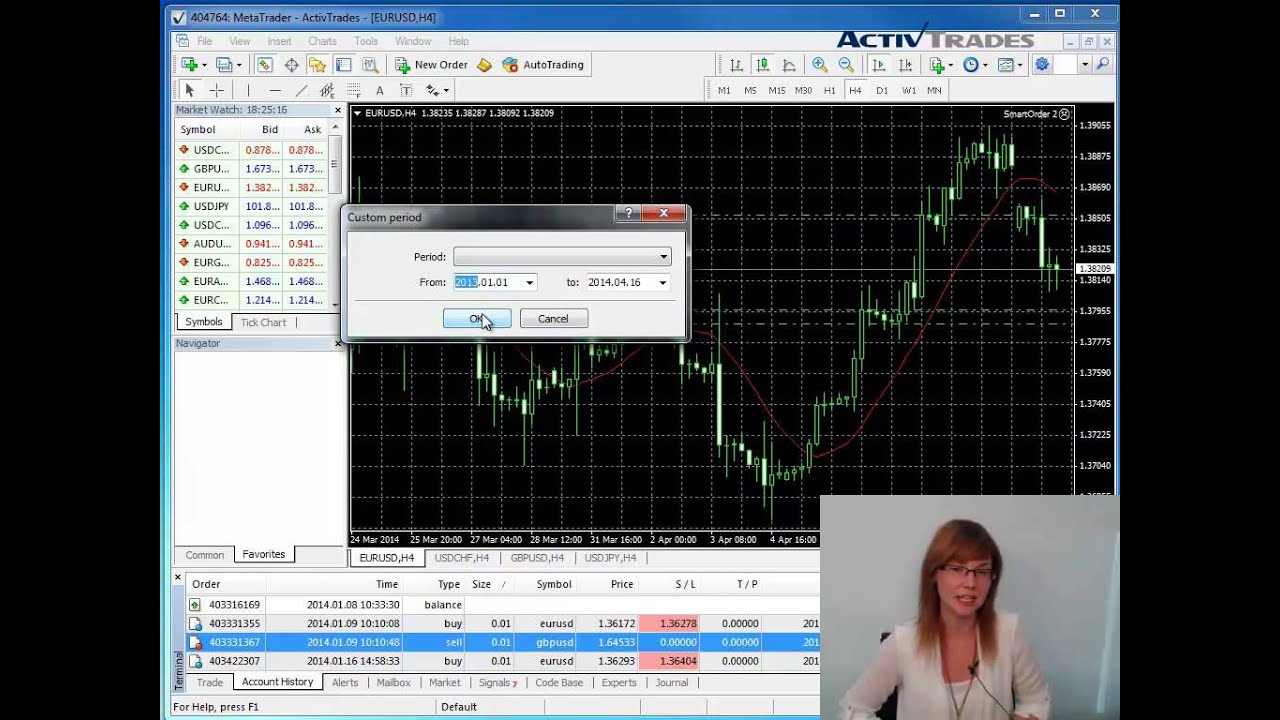Switch chart to bar chart style
Viewport: 1280px width, 720px height.
tap(736, 64)
